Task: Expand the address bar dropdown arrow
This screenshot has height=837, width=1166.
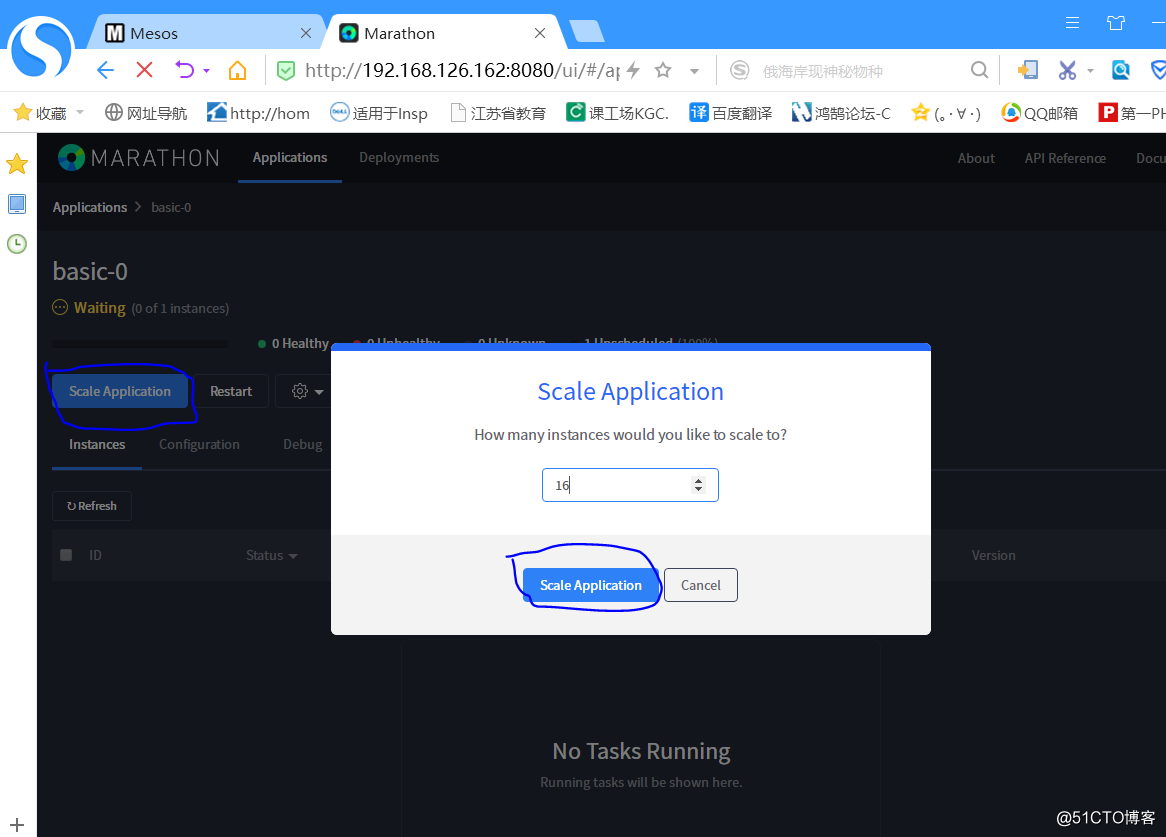Action: point(695,71)
